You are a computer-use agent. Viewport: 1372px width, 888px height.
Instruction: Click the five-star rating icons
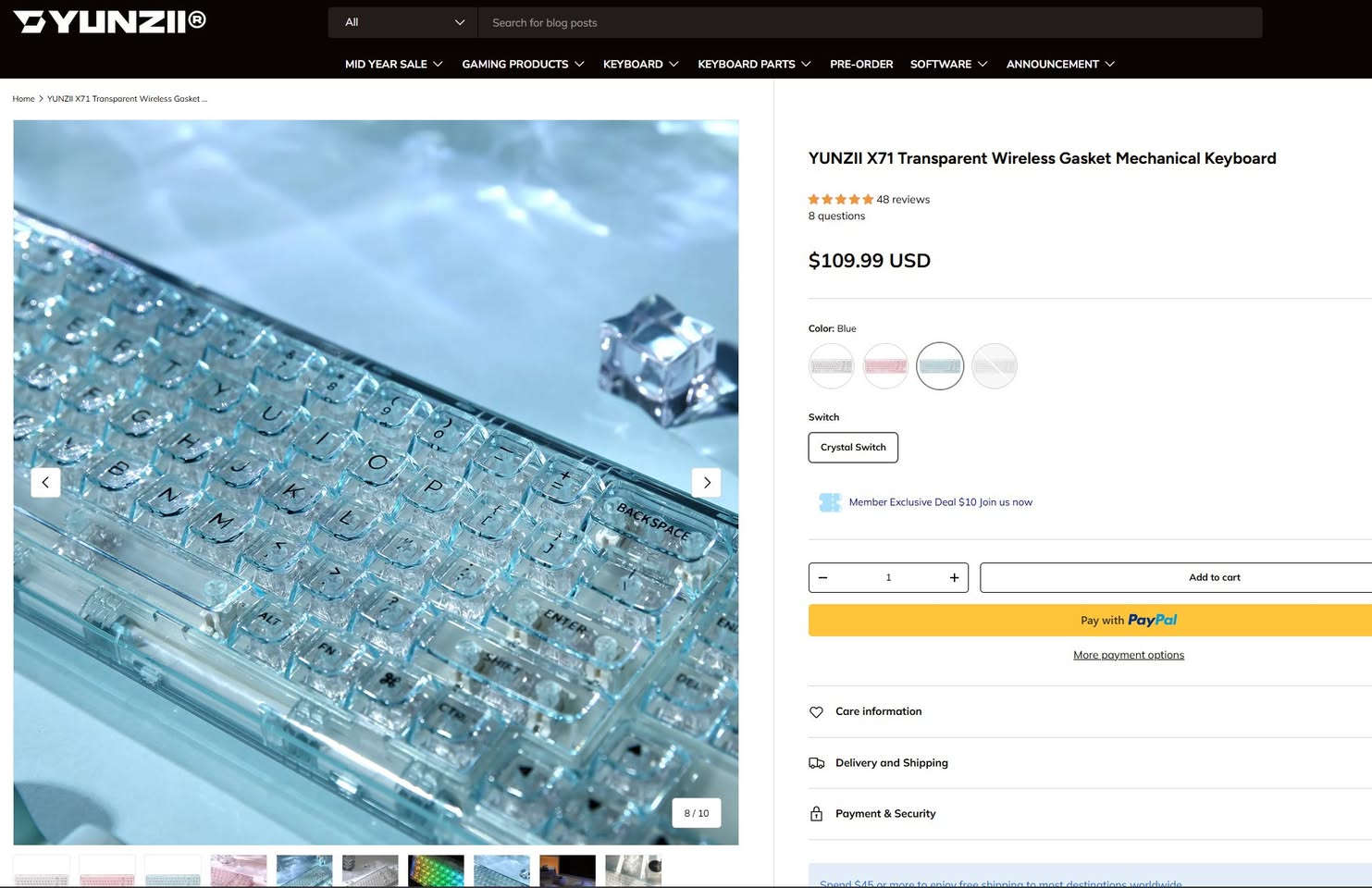840,200
